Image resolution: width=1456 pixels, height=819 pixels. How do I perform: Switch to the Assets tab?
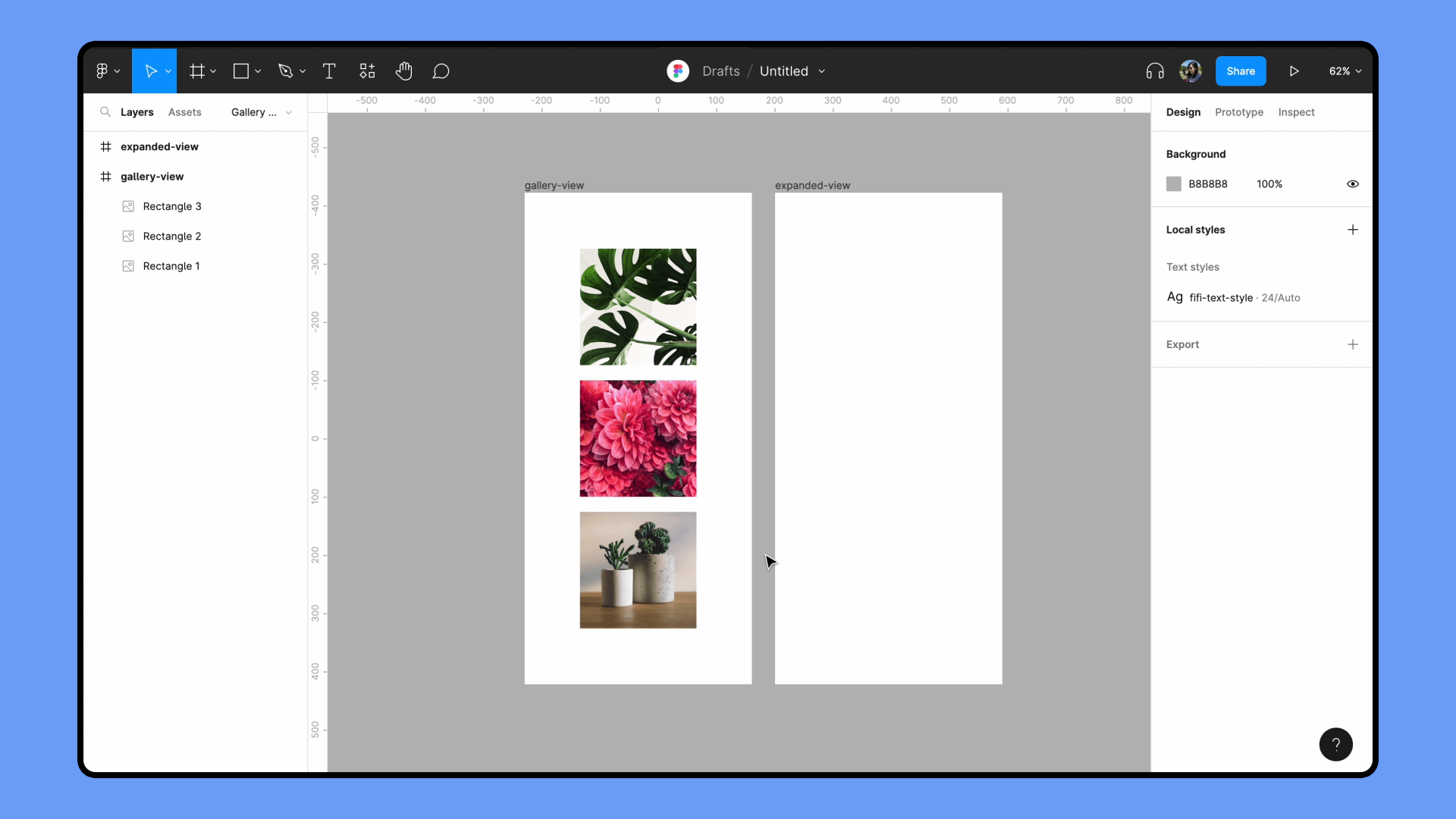coord(184,112)
